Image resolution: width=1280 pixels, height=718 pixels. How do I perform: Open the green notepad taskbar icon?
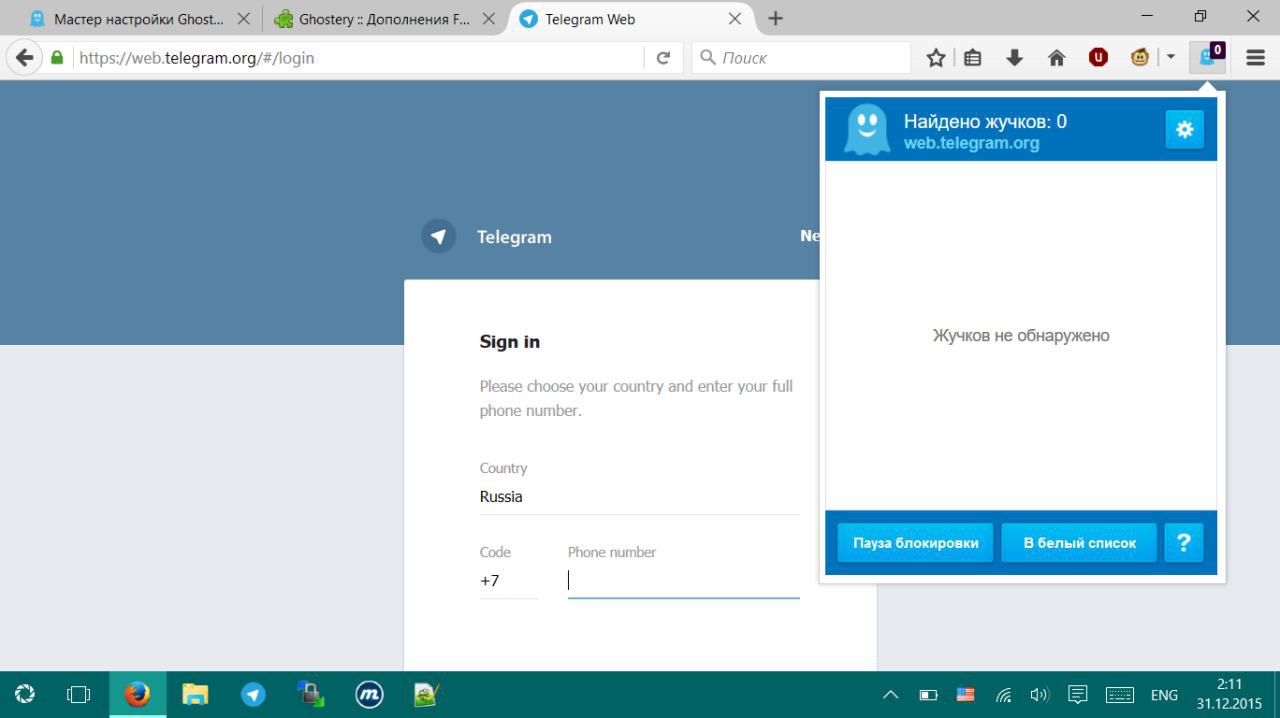[x=428, y=694]
